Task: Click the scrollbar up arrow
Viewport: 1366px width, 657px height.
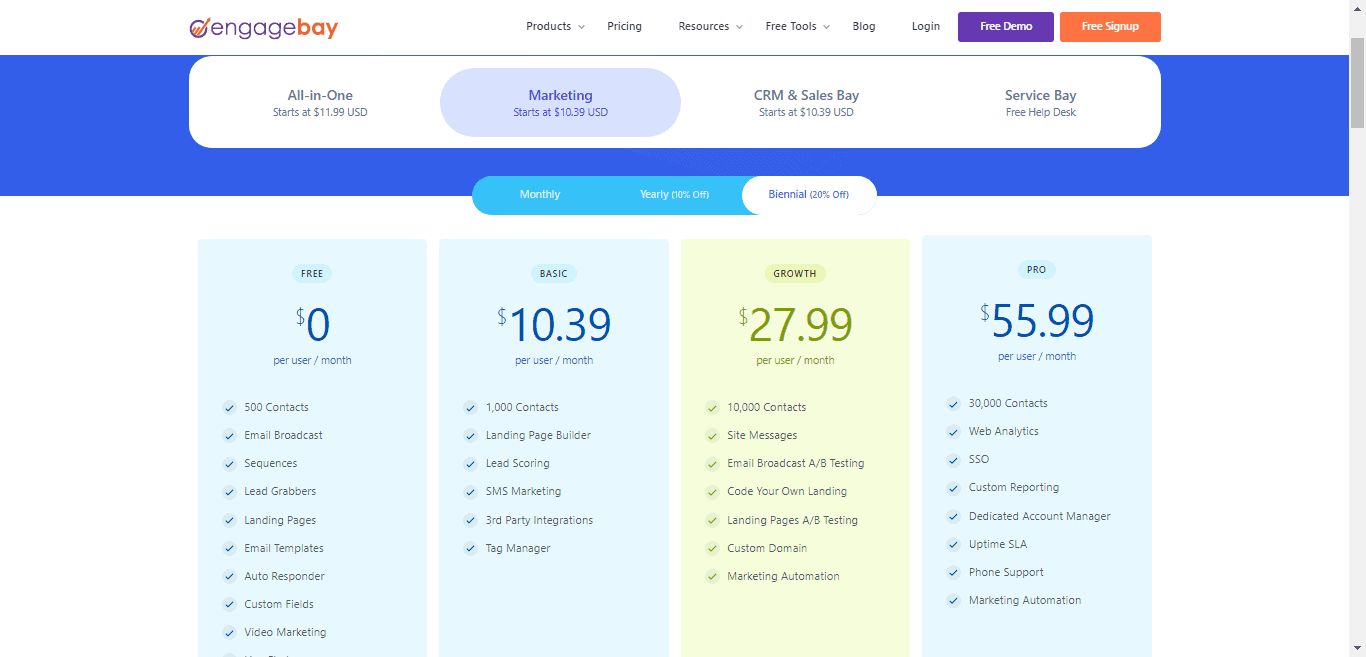Action: tap(1357, 8)
